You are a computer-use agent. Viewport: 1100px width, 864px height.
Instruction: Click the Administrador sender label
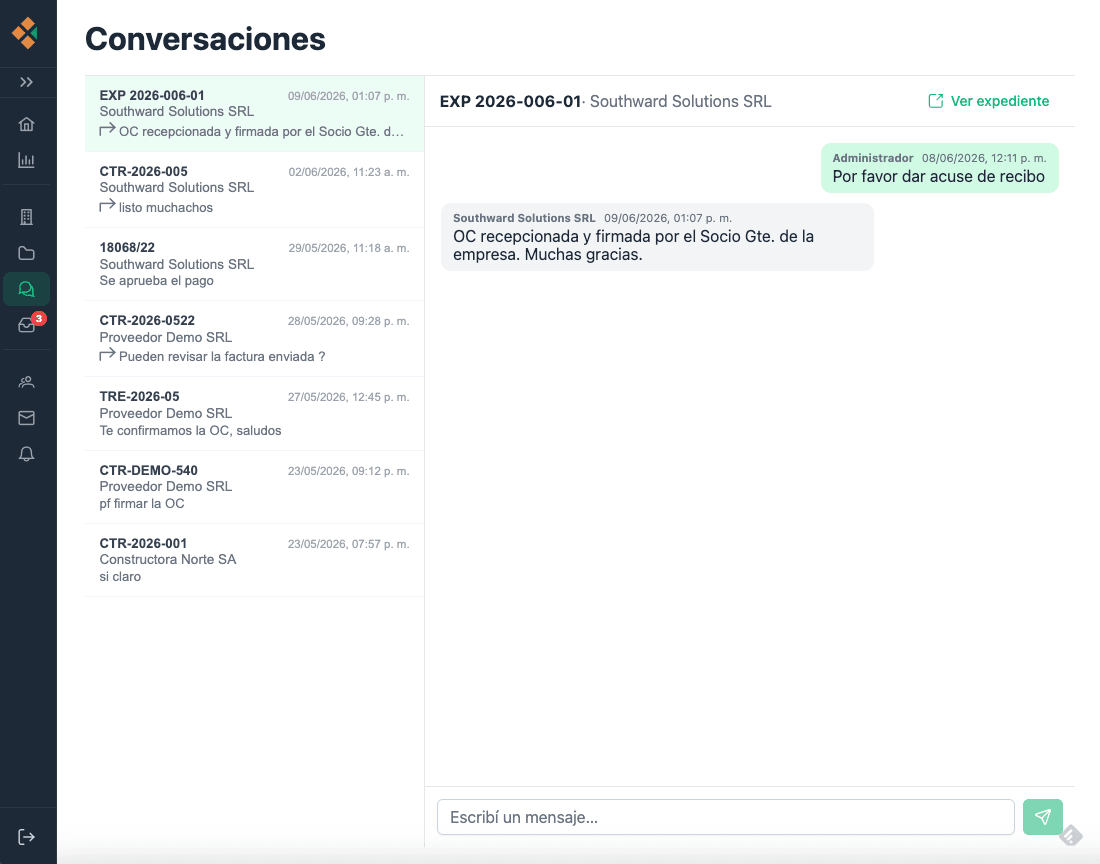point(873,158)
